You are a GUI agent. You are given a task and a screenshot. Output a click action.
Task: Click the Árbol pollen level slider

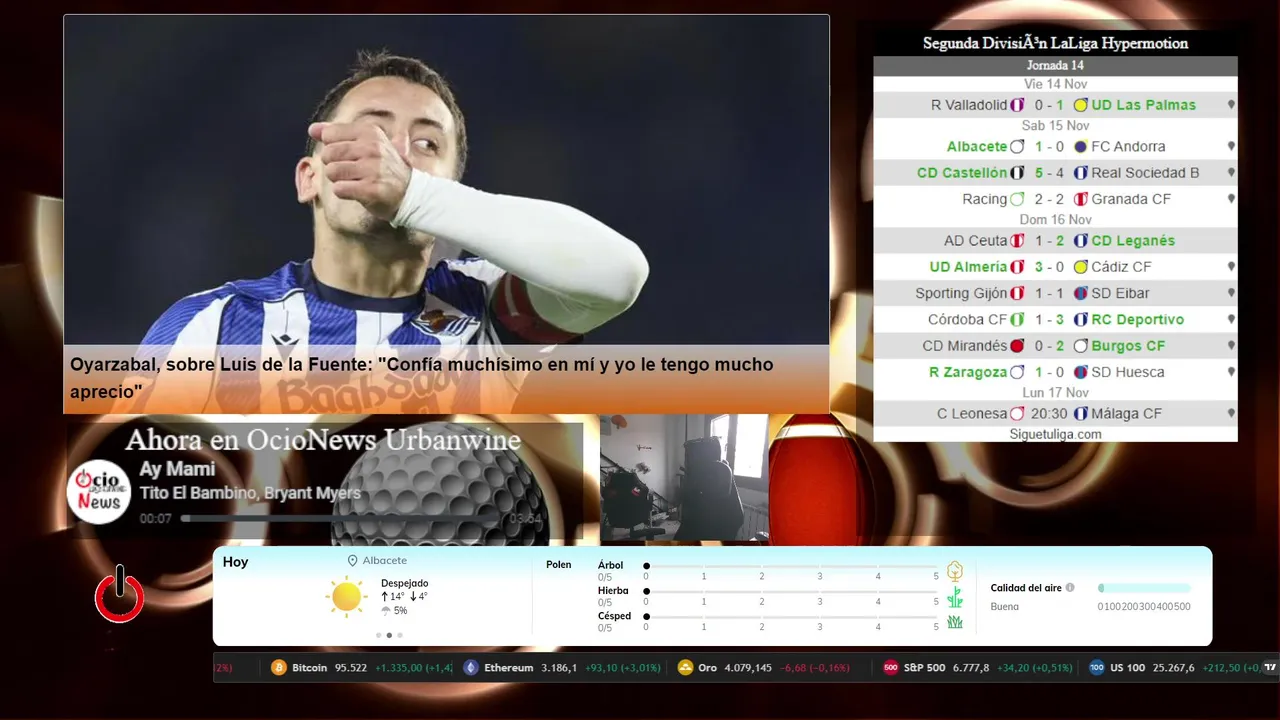click(x=791, y=567)
